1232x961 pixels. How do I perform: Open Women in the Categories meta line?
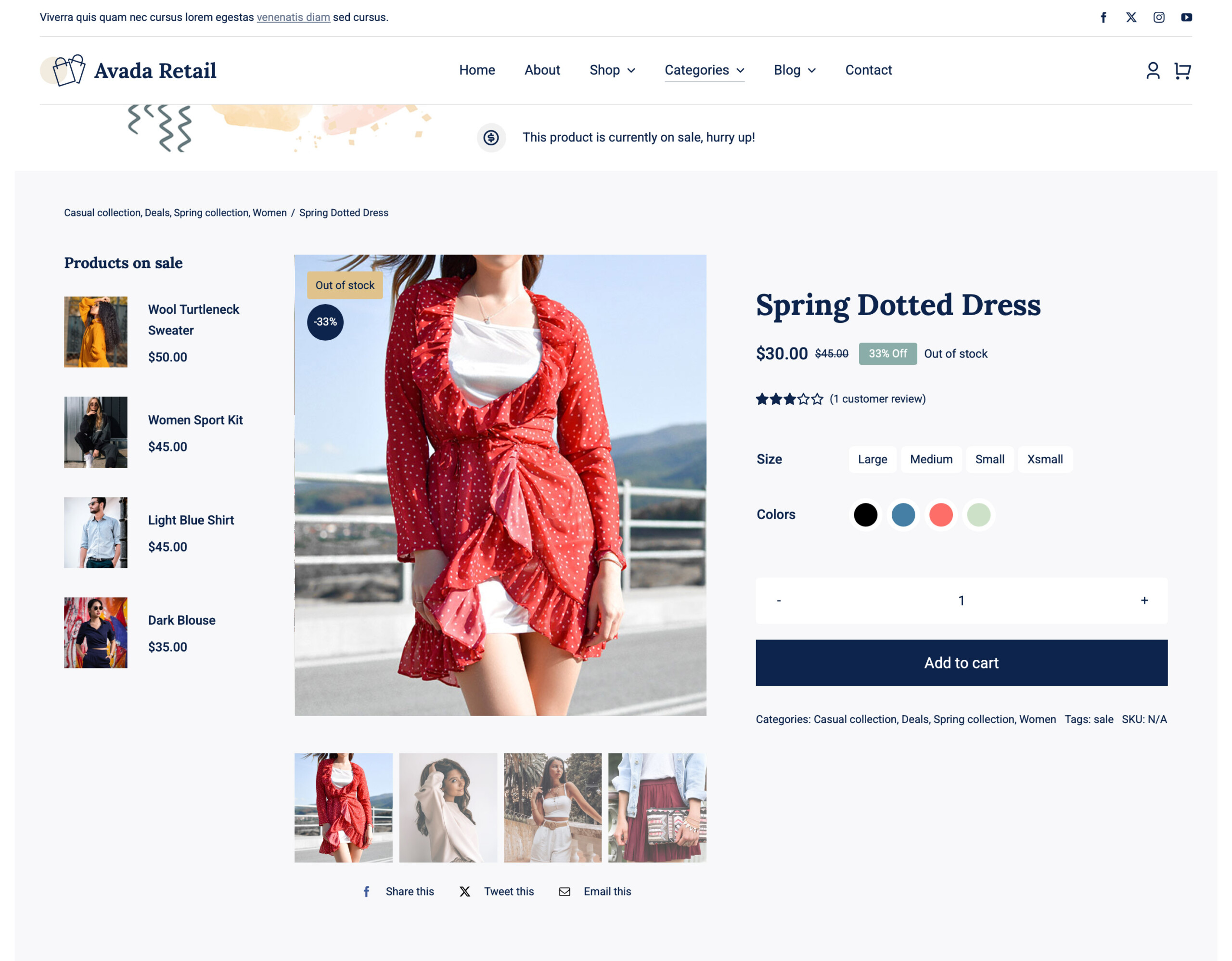[1038, 719]
